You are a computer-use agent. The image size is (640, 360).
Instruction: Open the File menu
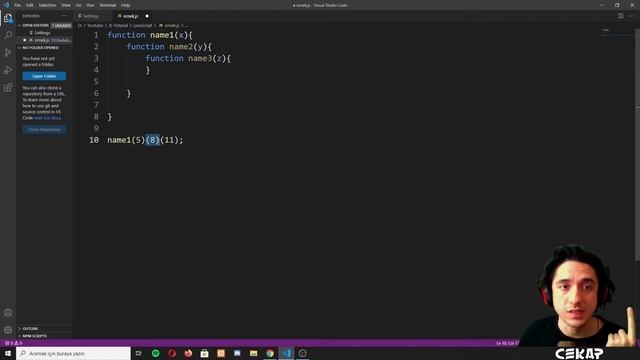18,5
